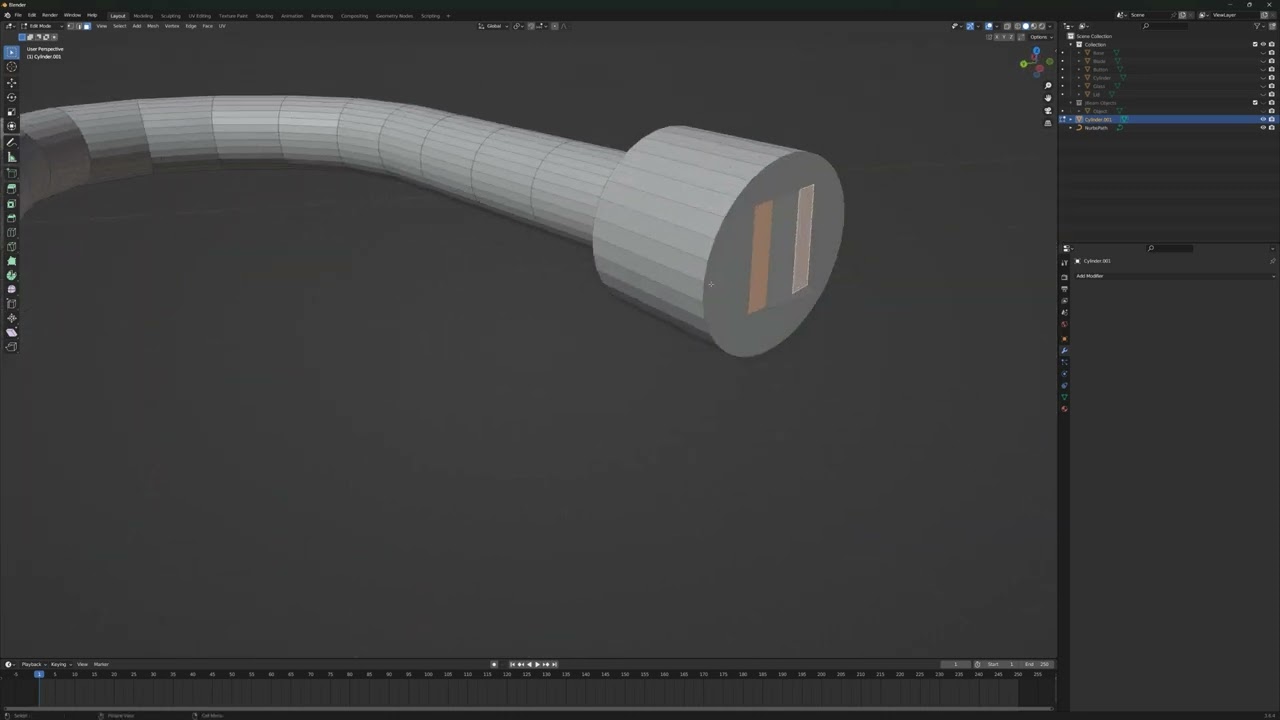
Task: Select the Rip Region tool
Action: (12, 347)
